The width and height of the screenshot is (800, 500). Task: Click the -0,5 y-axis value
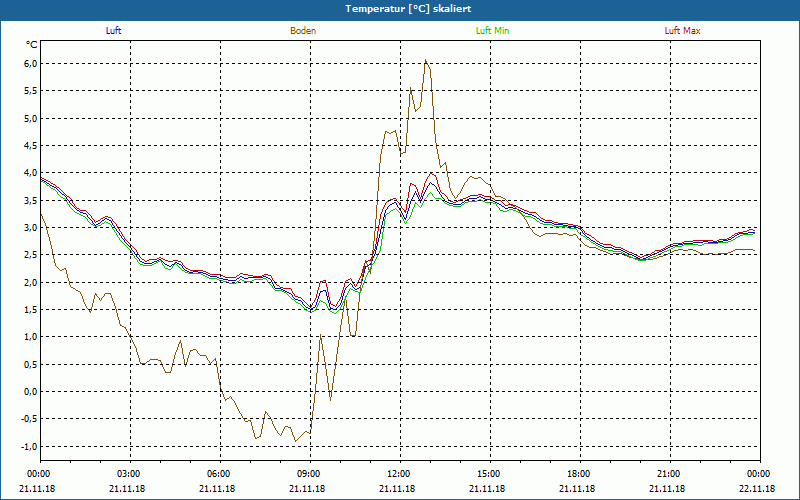tap(30, 419)
